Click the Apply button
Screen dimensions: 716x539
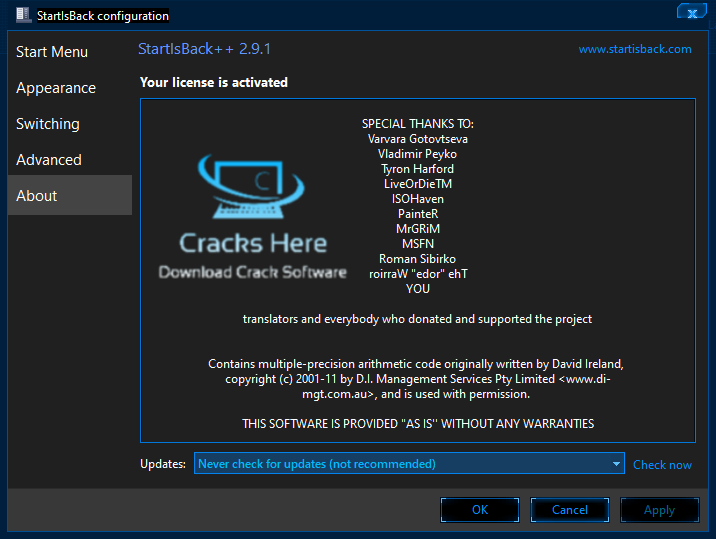click(659, 510)
